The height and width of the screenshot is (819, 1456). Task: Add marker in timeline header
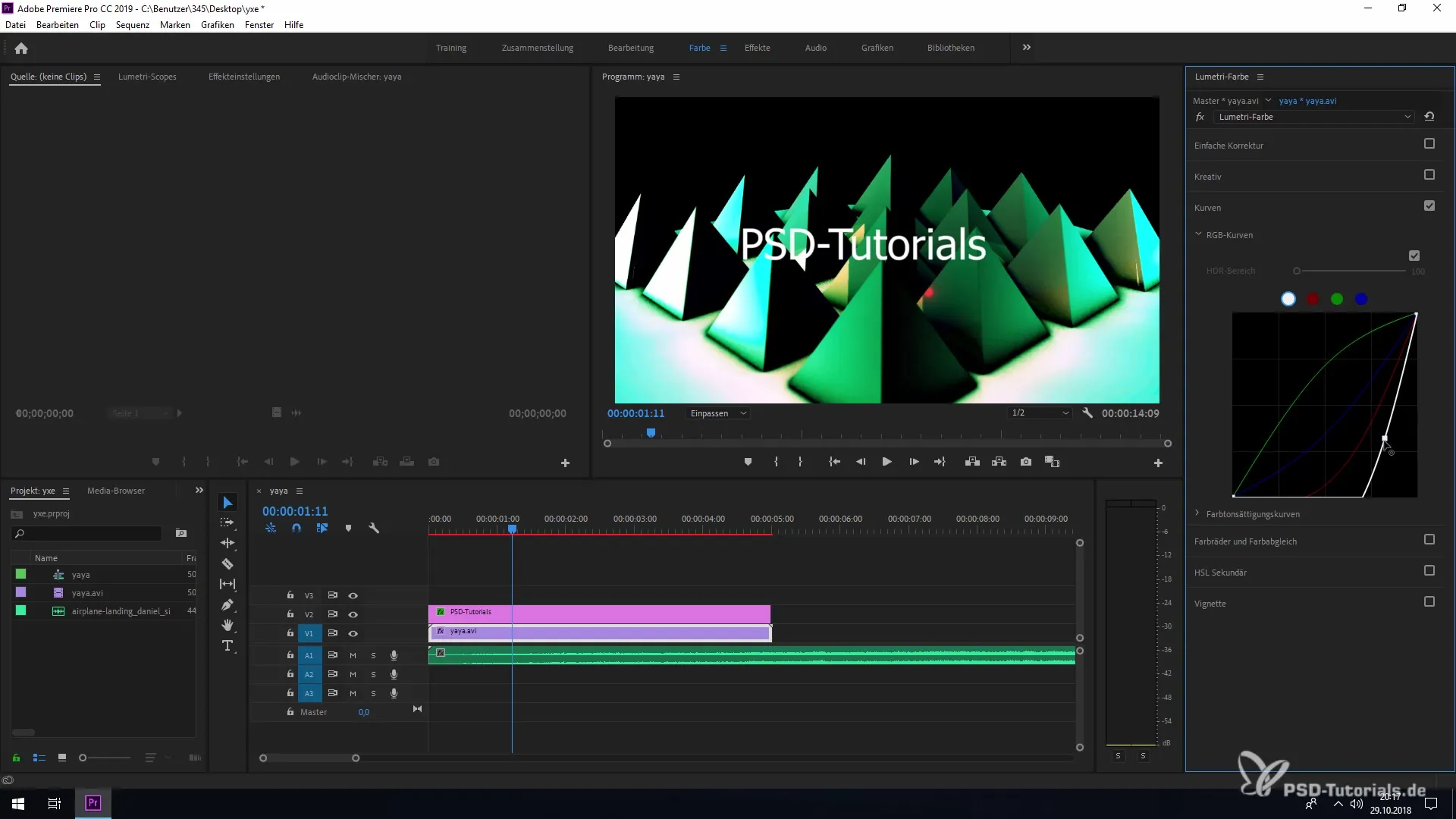(348, 528)
